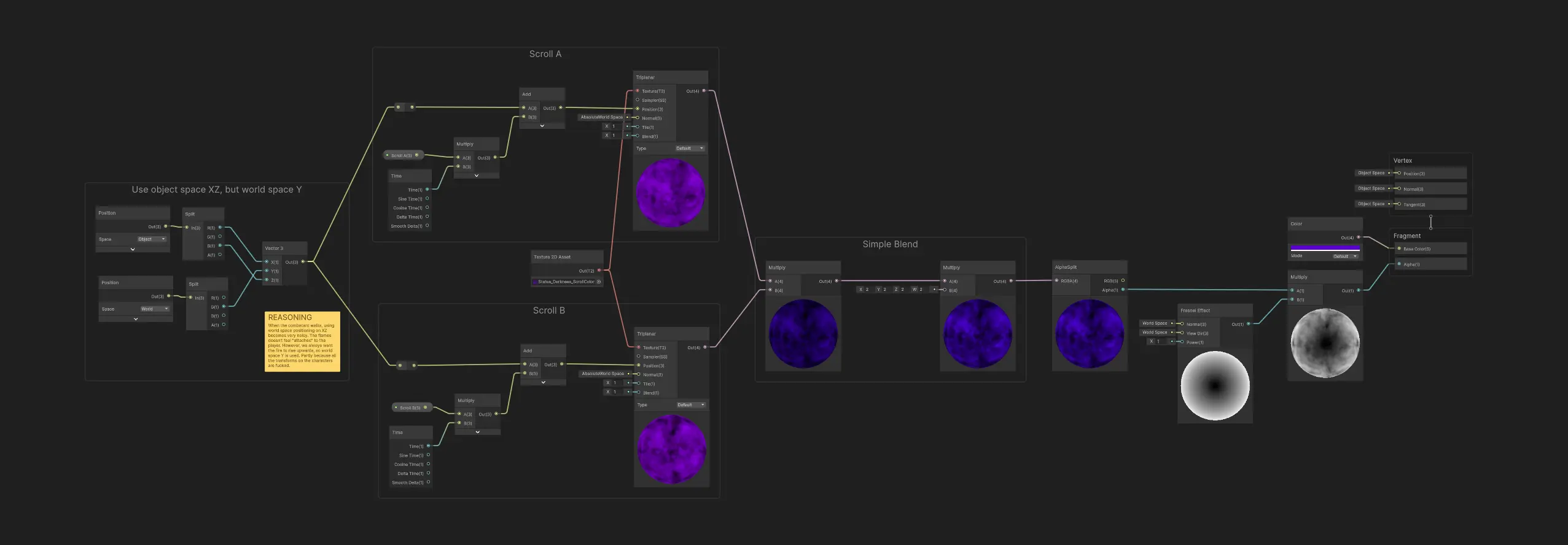Click the Fresnel Effect Out(1) output port
Image resolution: width=1568 pixels, height=545 pixels.
click(x=1249, y=324)
